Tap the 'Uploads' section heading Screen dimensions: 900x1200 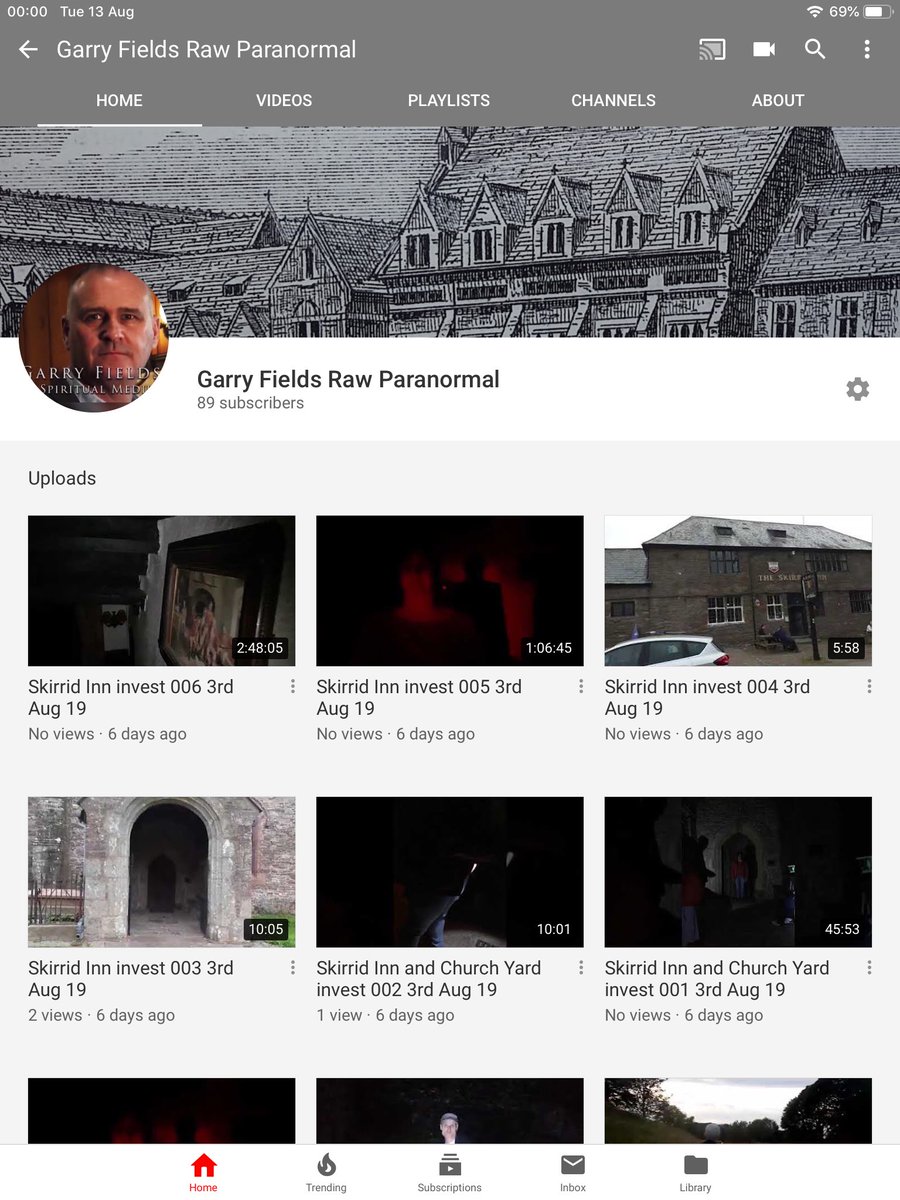[x=62, y=478]
